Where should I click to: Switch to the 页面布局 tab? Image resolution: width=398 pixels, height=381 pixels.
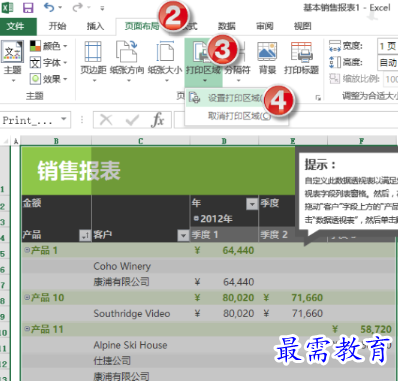141,26
